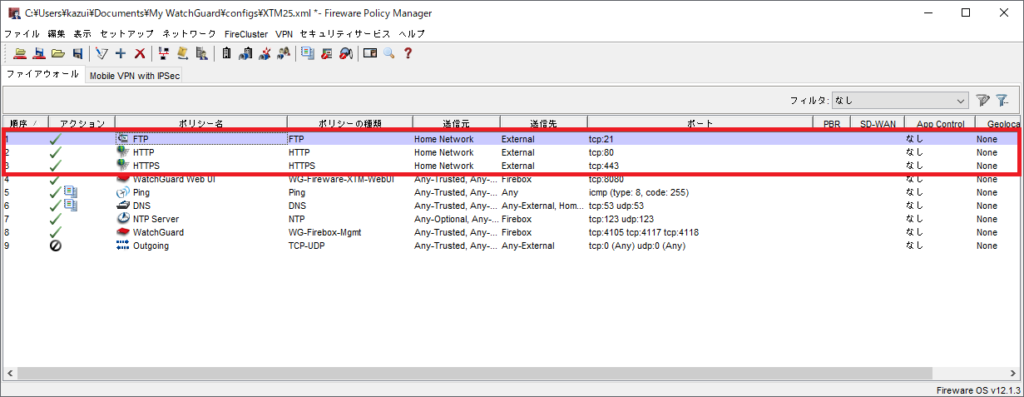Viewport: 1024px width, 397px height.
Task: Click the WG-Firebox-Mgmt policy type cell
Action: coord(326,232)
